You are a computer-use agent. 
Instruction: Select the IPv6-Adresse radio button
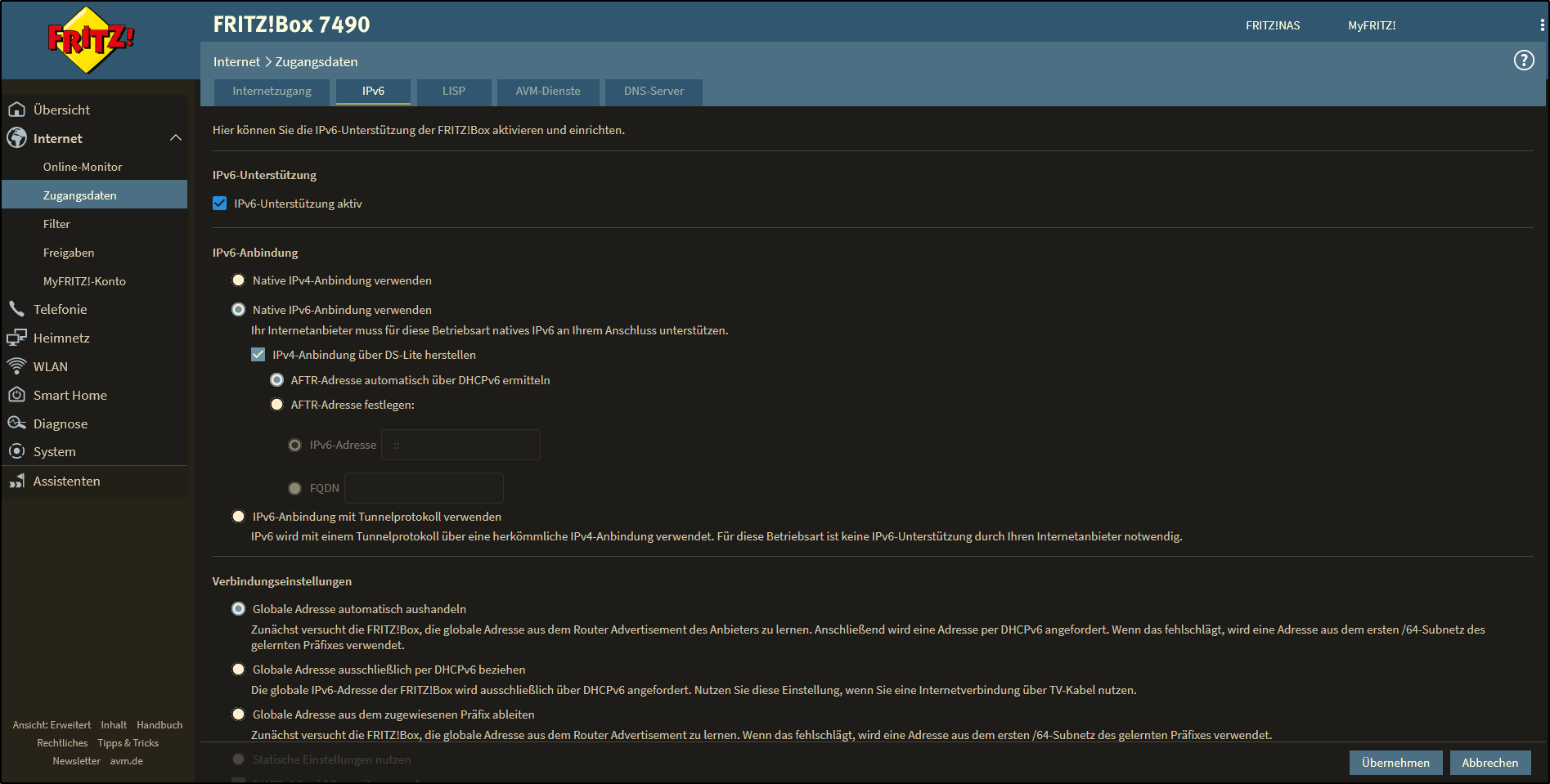[295, 446]
